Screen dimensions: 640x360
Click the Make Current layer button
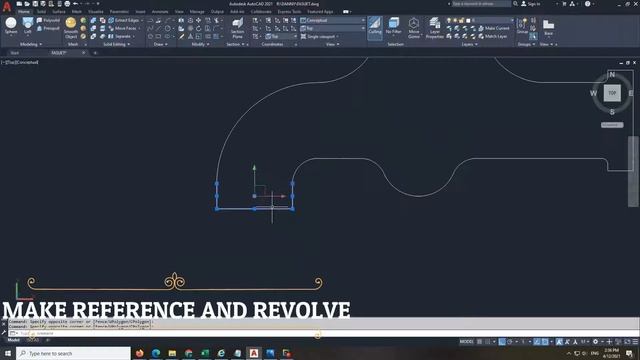pos(493,28)
